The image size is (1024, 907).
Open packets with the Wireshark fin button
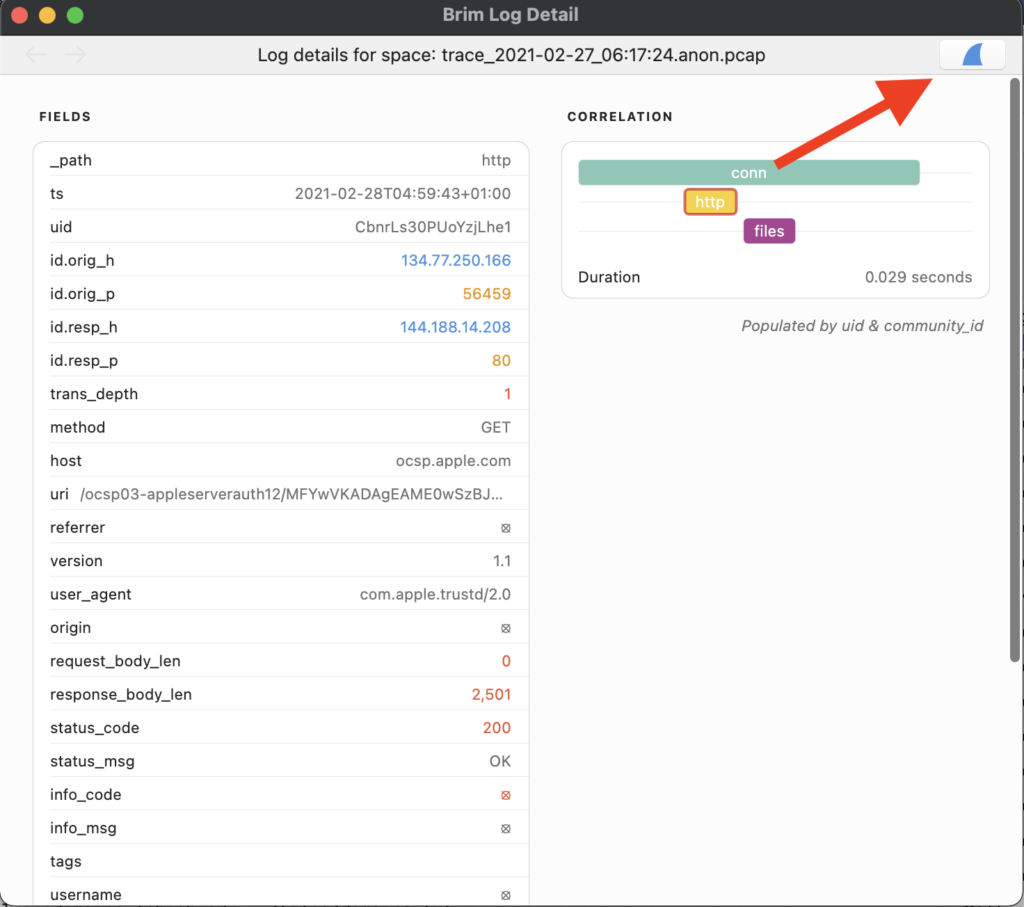pyautogui.click(x=972, y=55)
